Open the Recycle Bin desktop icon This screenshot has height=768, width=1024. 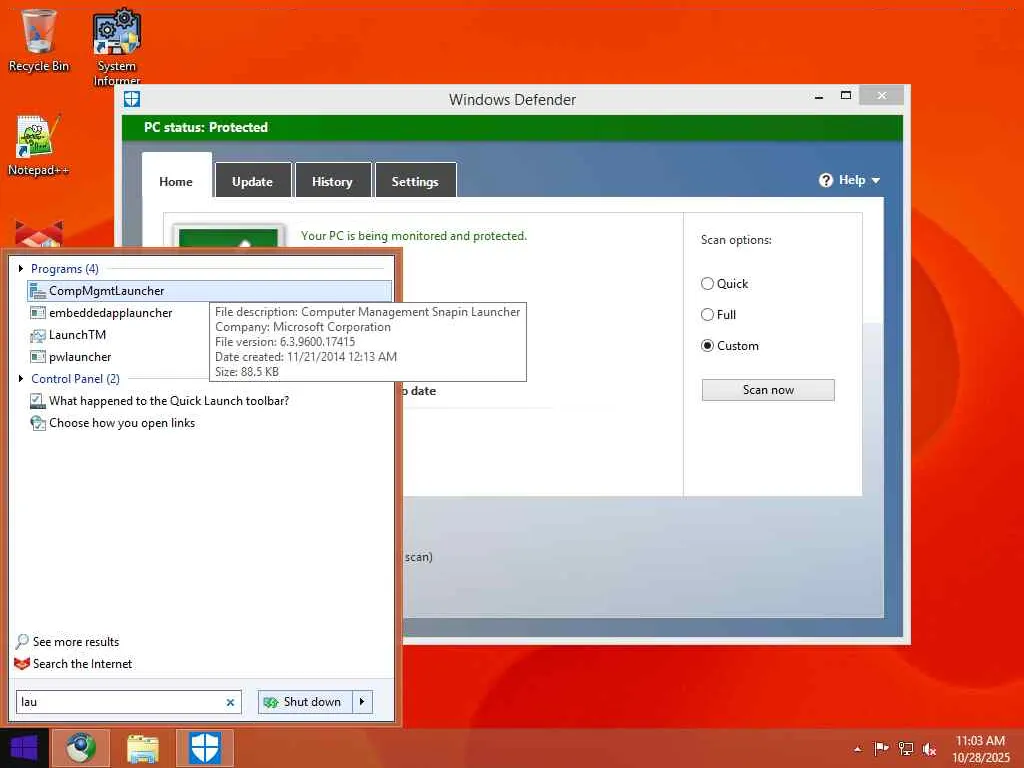[x=39, y=40]
